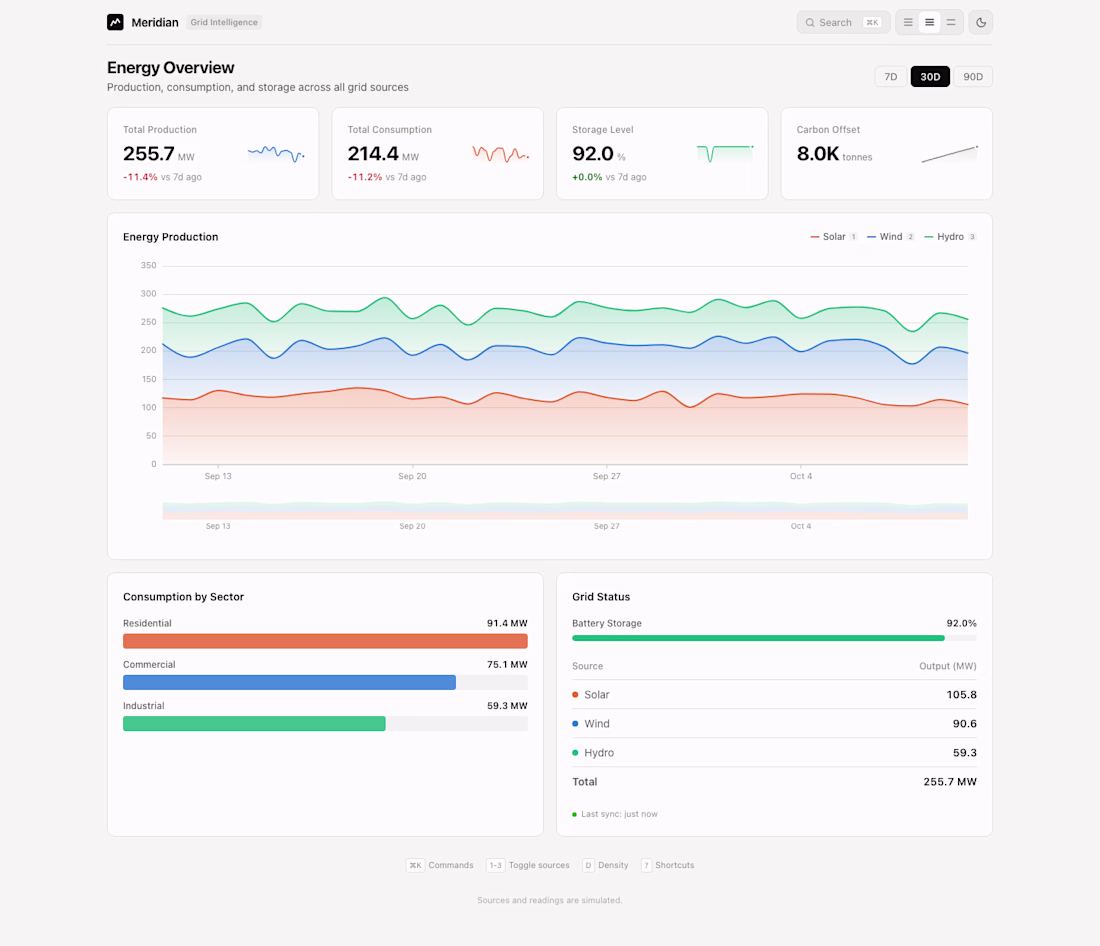The height and width of the screenshot is (946, 1100).
Task: Click the Sep 20 label on the main chart axis
Action: (x=412, y=476)
